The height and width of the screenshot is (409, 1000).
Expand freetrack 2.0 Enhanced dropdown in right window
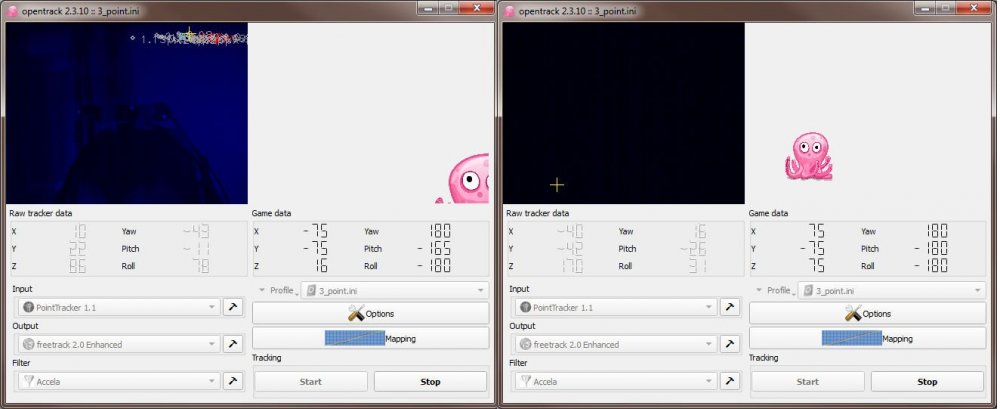click(x=615, y=344)
